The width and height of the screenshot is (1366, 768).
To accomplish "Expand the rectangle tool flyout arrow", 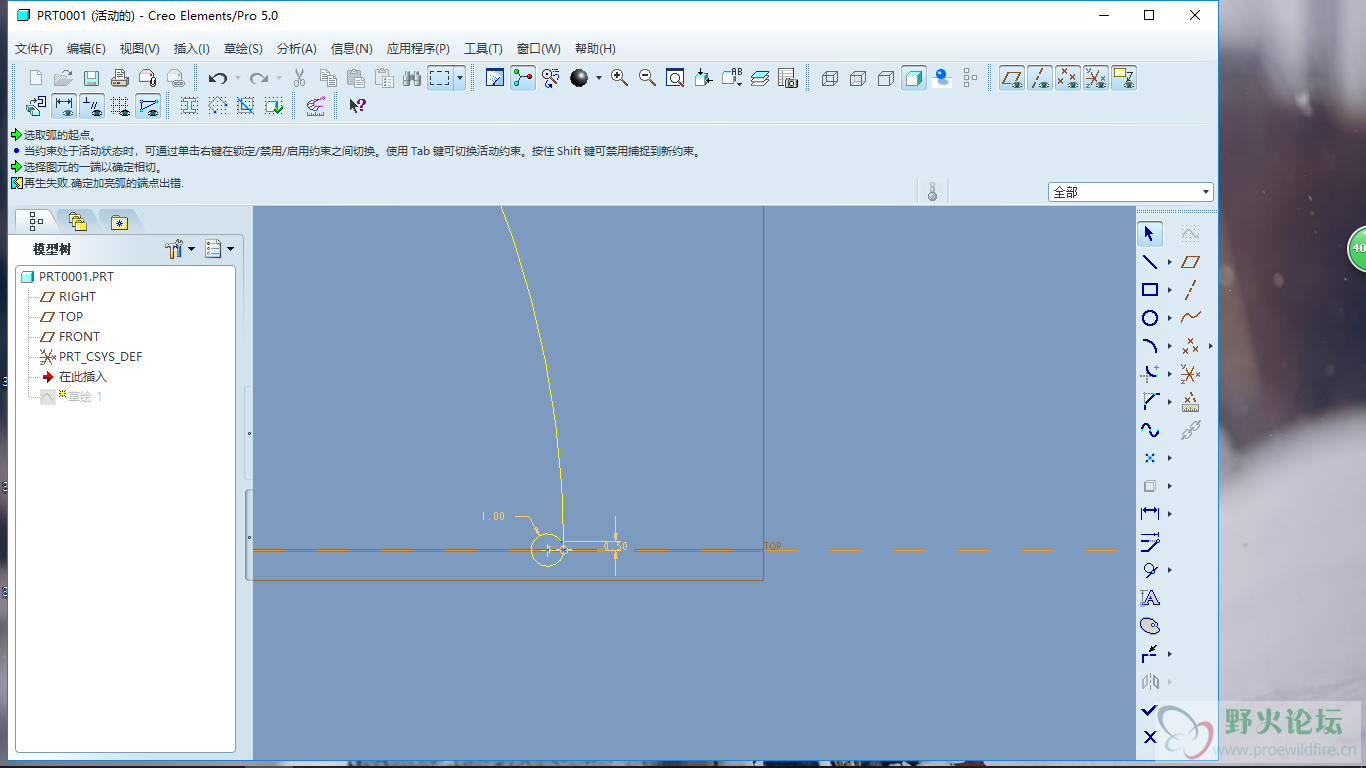I will pos(1169,290).
